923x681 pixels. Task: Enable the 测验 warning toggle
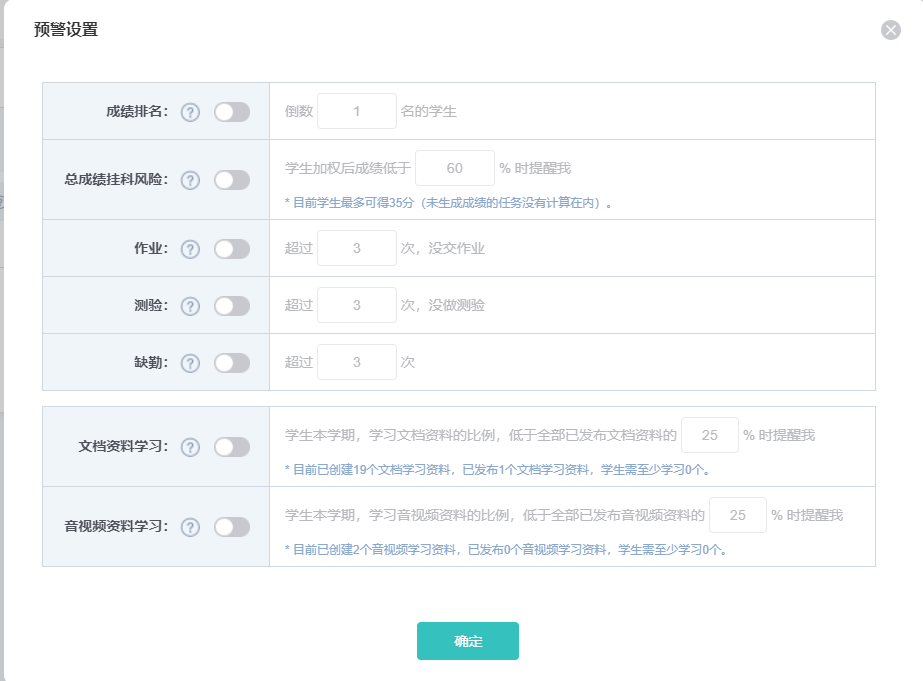click(x=231, y=306)
